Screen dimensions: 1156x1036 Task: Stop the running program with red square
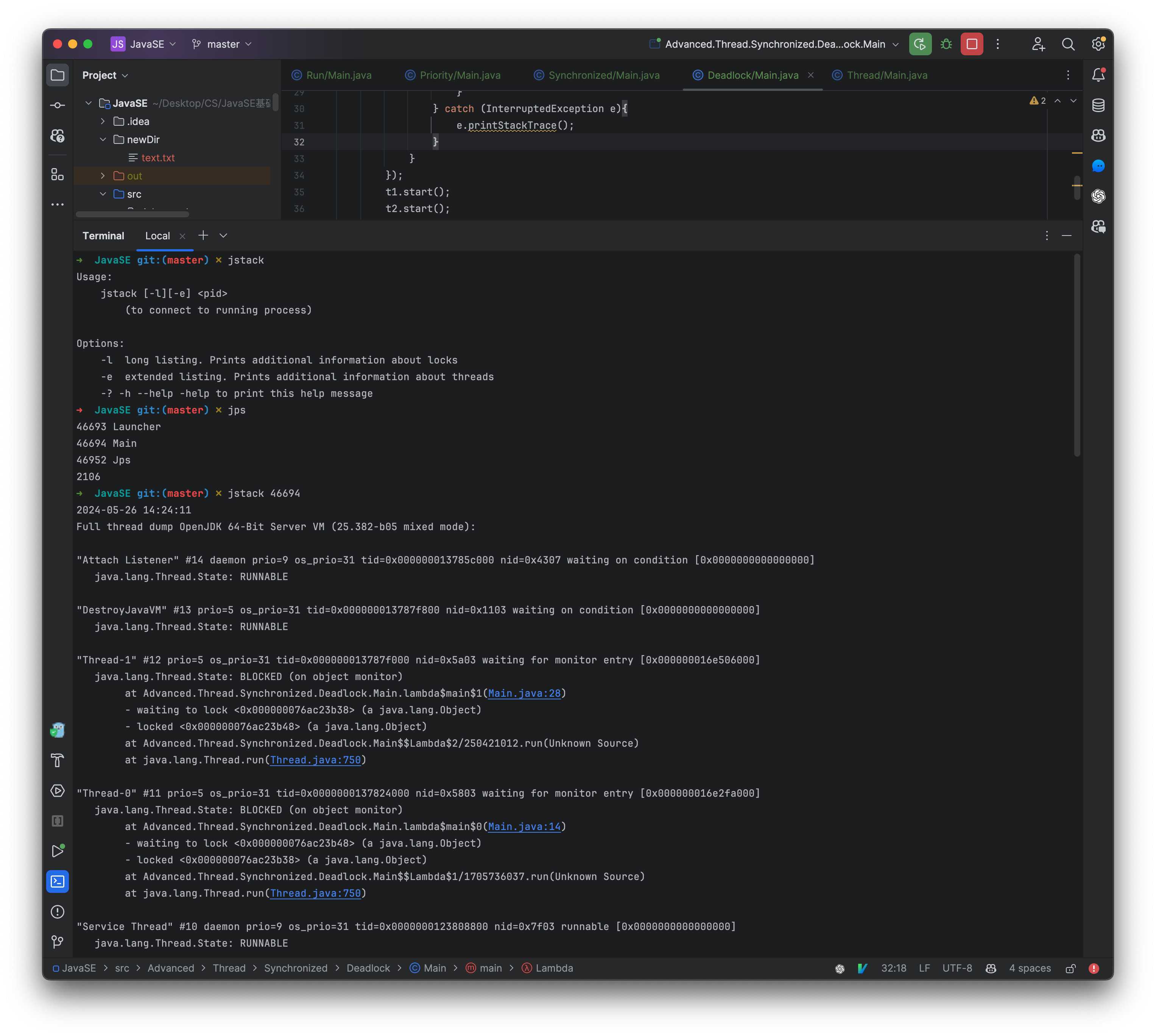(x=971, y=44)
